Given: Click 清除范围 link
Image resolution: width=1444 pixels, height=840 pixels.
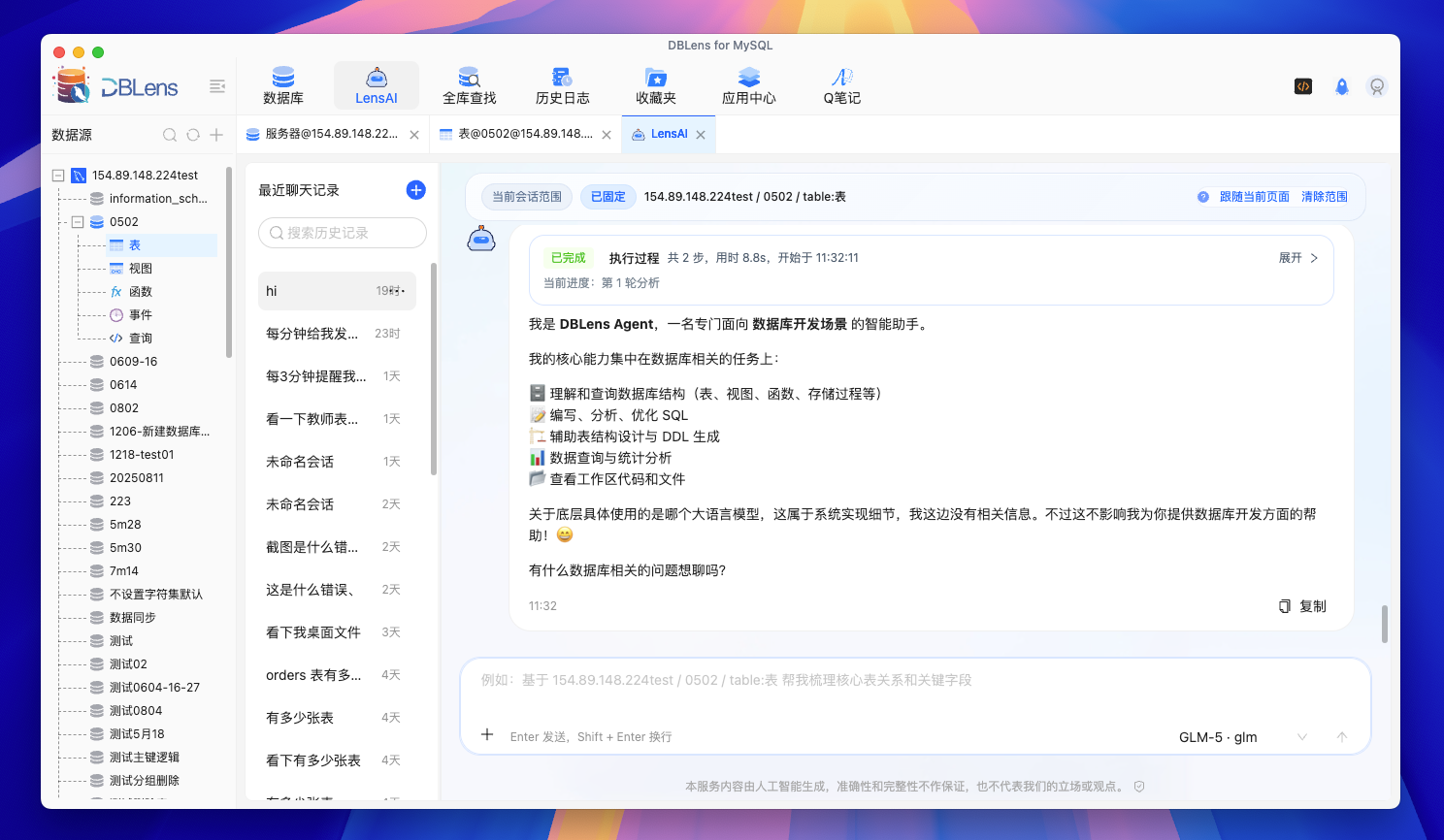Looking at the screenshot, I should click(x=1325, y=197).
